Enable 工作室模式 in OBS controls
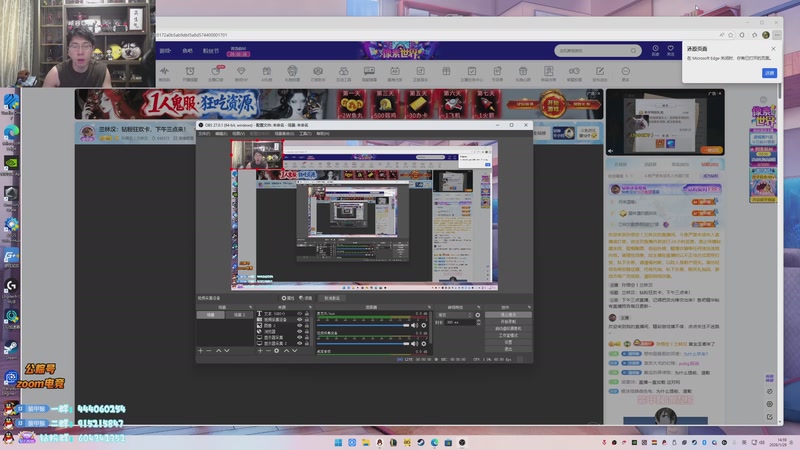The image size is (800, 450). (508, 335)
